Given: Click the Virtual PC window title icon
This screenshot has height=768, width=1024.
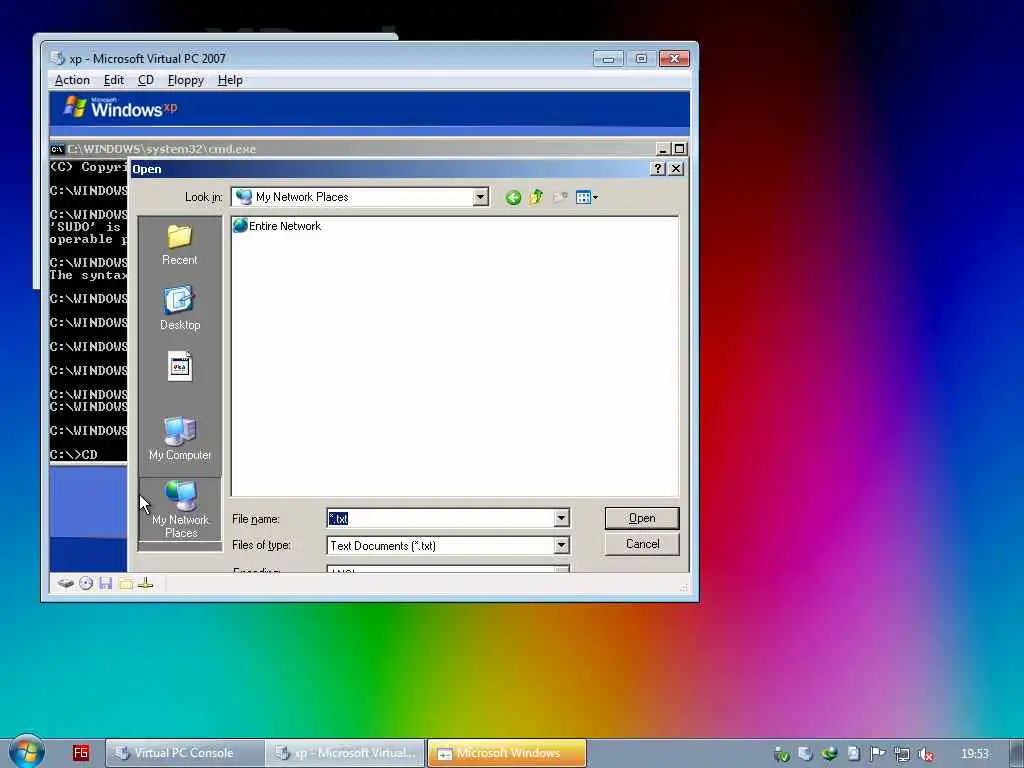Looking at the screenshot, I should (57, 58).
